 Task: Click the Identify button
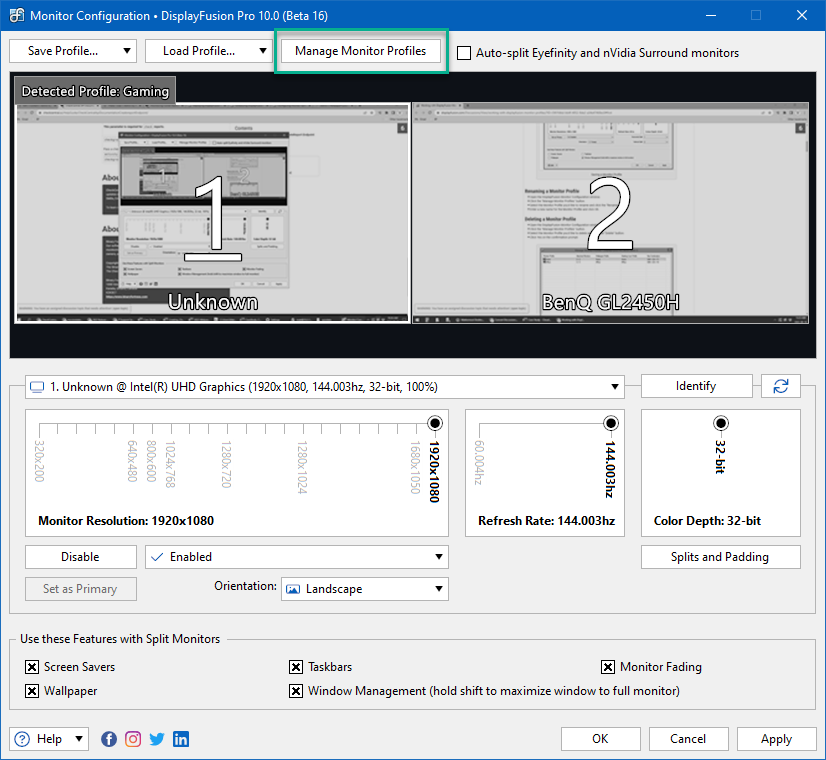(x=696, y=386)
